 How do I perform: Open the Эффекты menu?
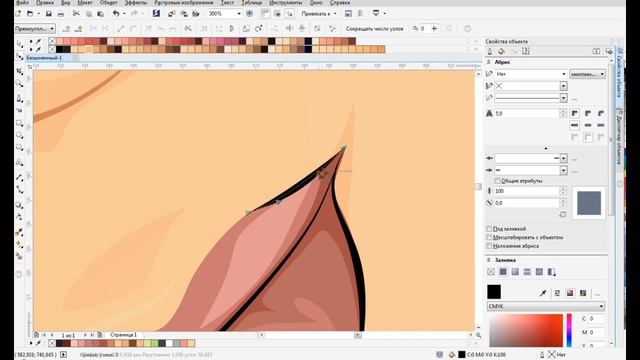136,3
